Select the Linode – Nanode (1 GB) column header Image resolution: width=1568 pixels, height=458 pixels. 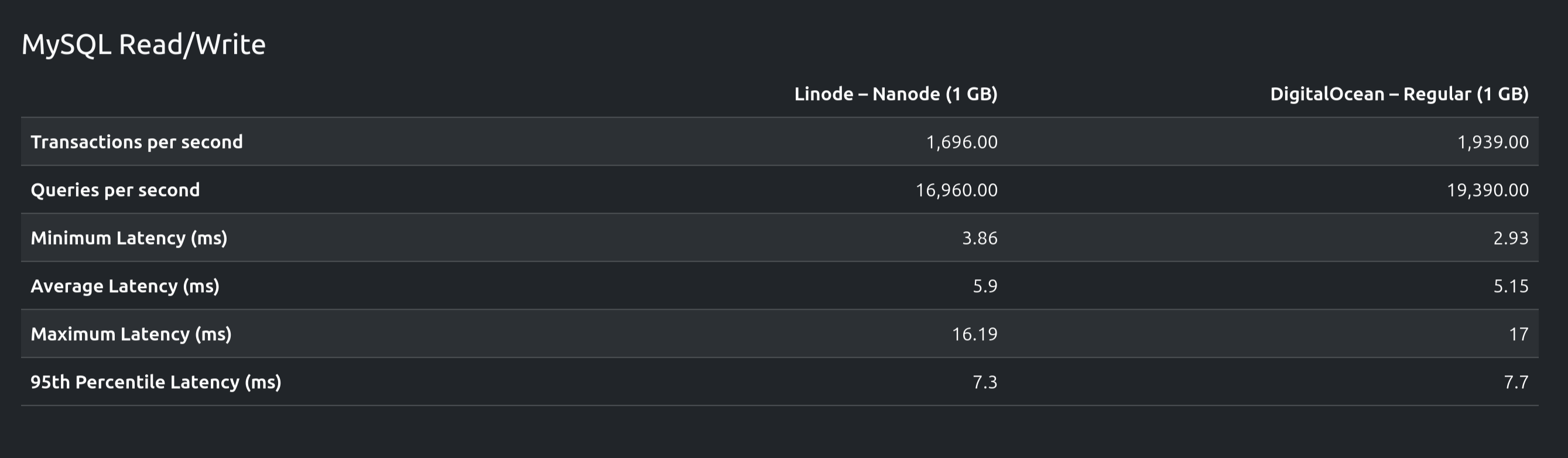pyautogui.click(x=895, y=94)
